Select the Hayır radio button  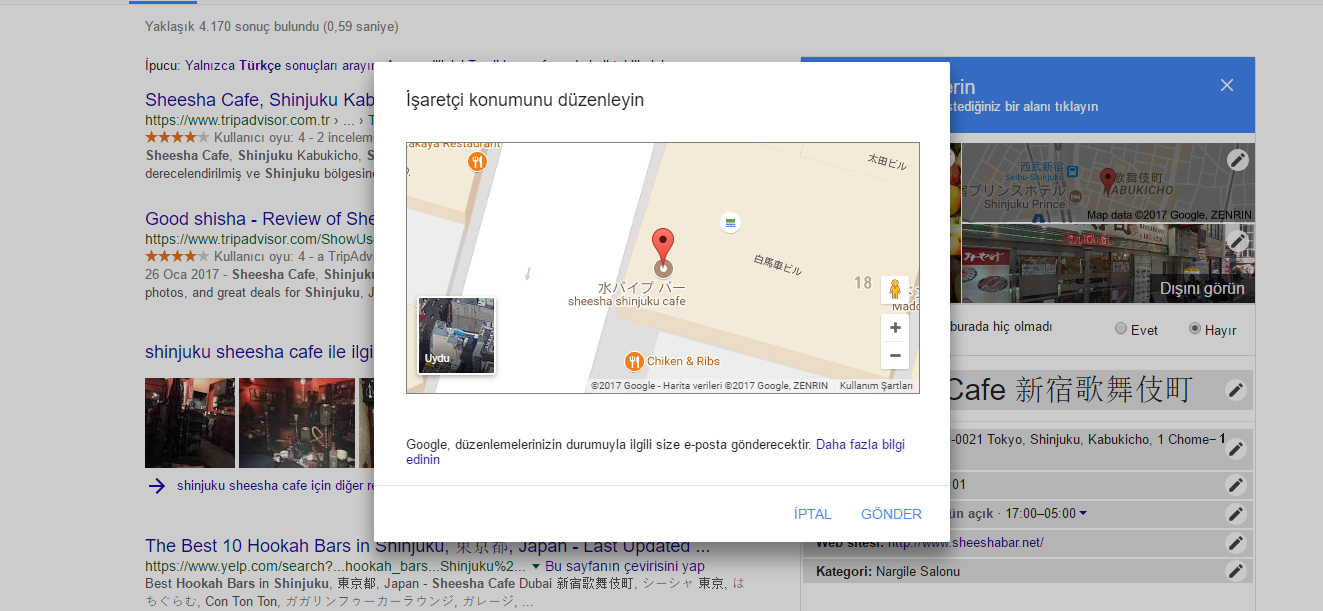[x=1194, y=329]
